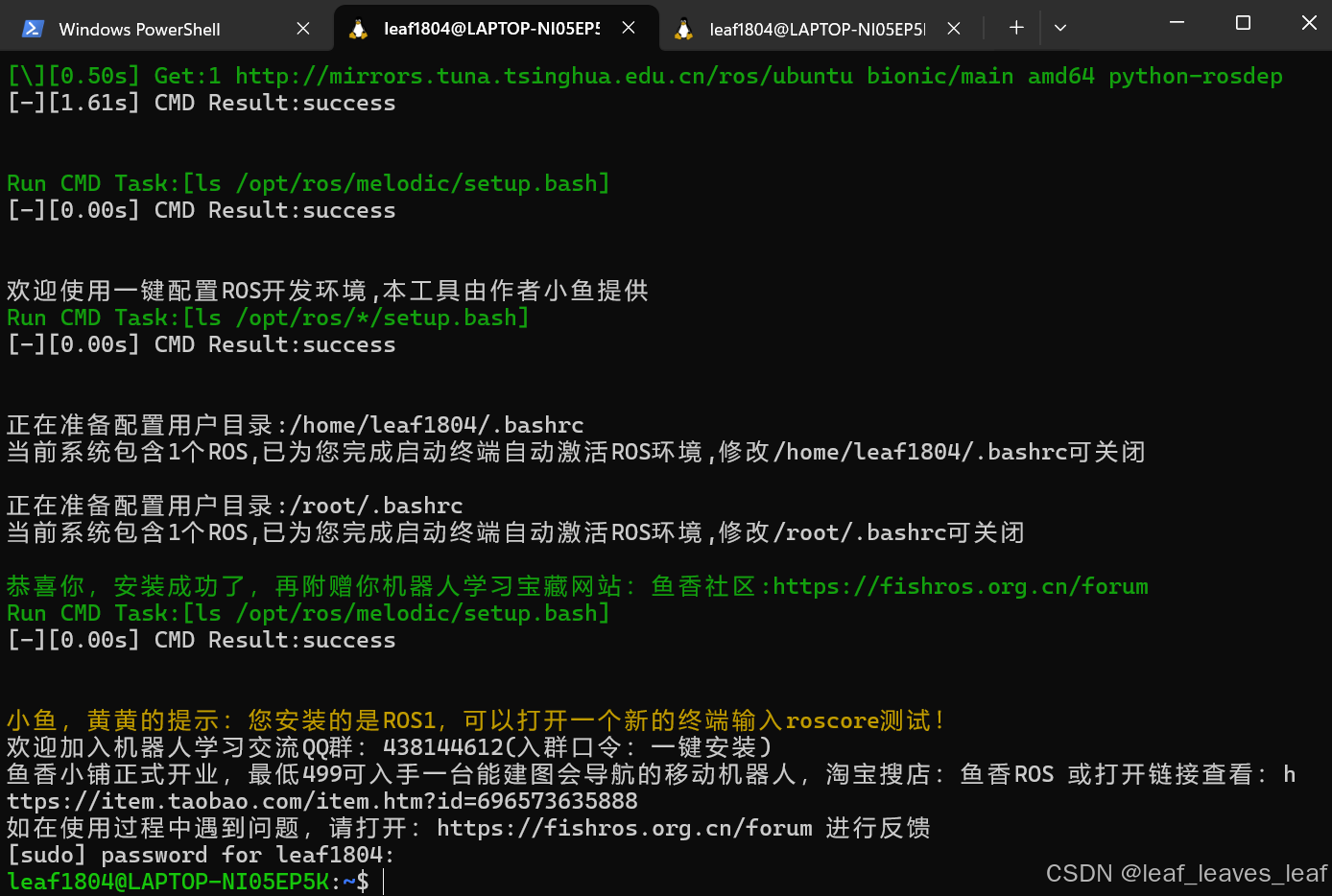
Task: Click the yellow roscore test hint line
Action: (476, 720)
